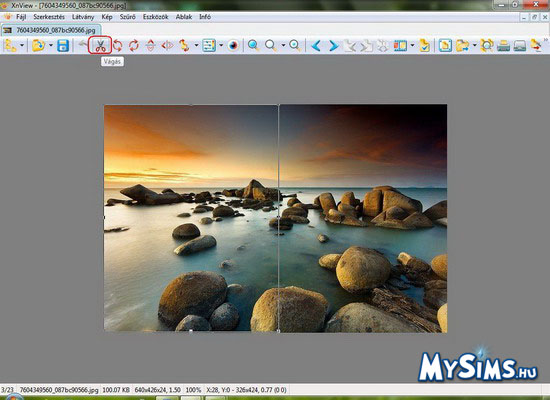
Task: Go to previous image with left arrow
Action: (x=316, y=46)
